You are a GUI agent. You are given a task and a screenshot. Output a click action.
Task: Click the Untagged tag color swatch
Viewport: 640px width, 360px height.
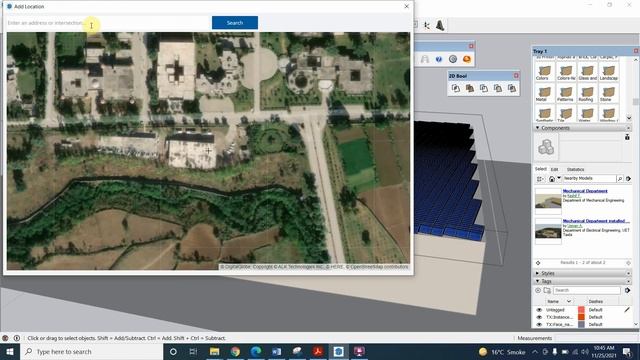click(581, 310)
